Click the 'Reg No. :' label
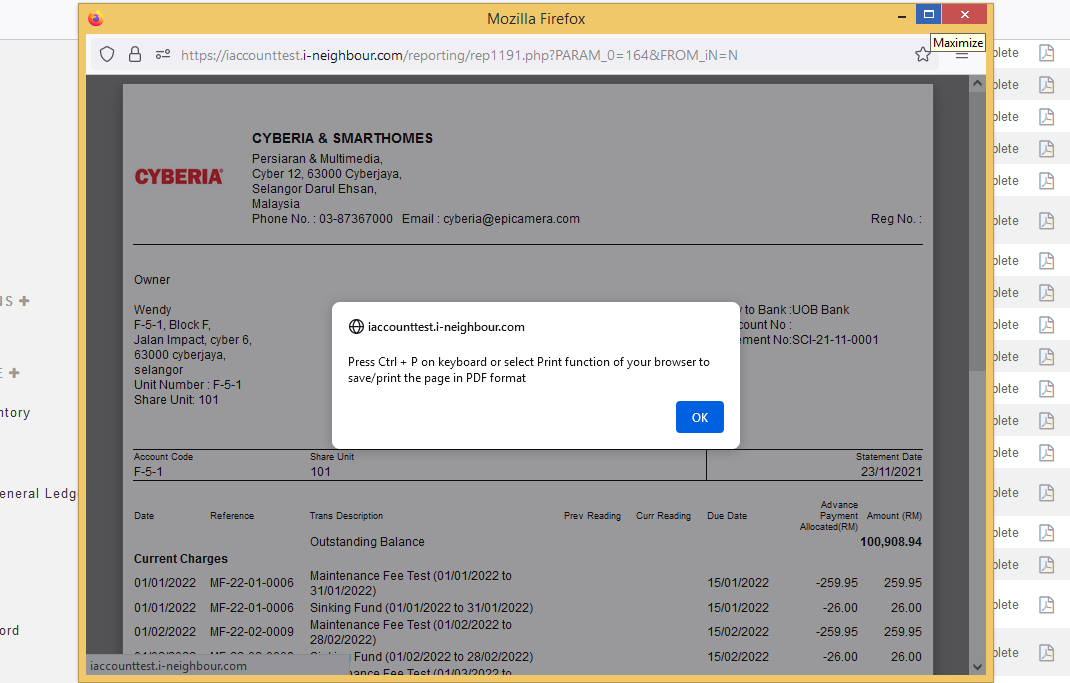This screenshot has height=683, width=1070. click(896, 219)
